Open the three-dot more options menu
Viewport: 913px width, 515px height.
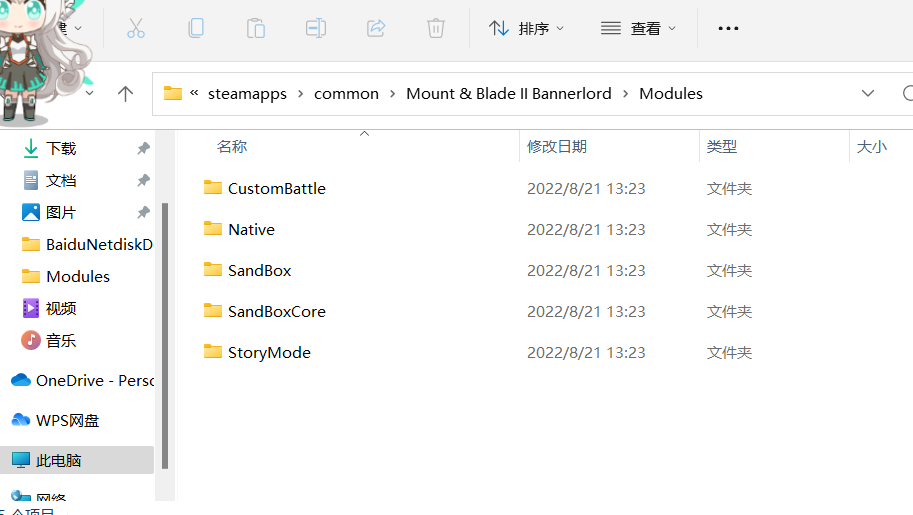728,28
